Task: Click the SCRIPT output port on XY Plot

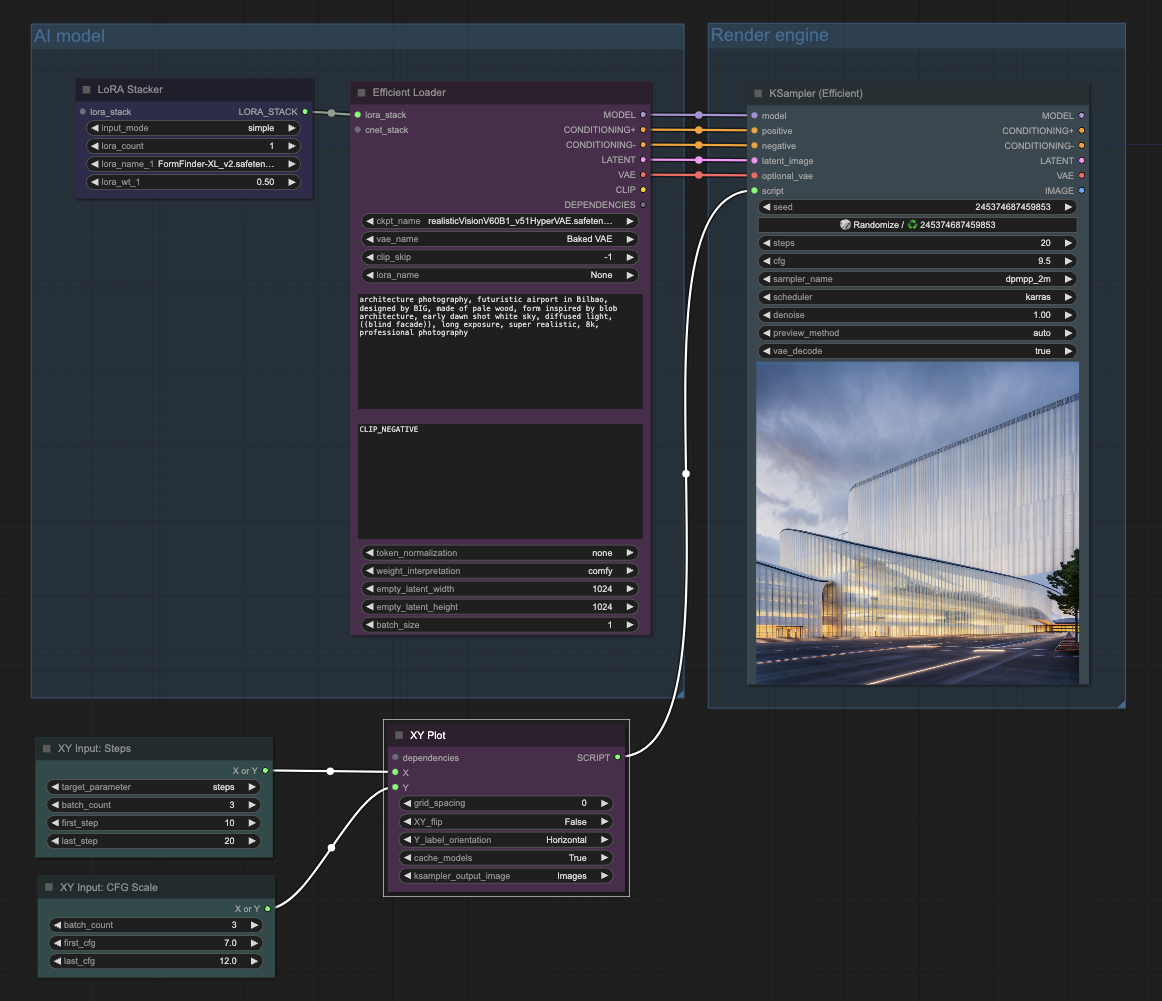Action: [617, 757]
